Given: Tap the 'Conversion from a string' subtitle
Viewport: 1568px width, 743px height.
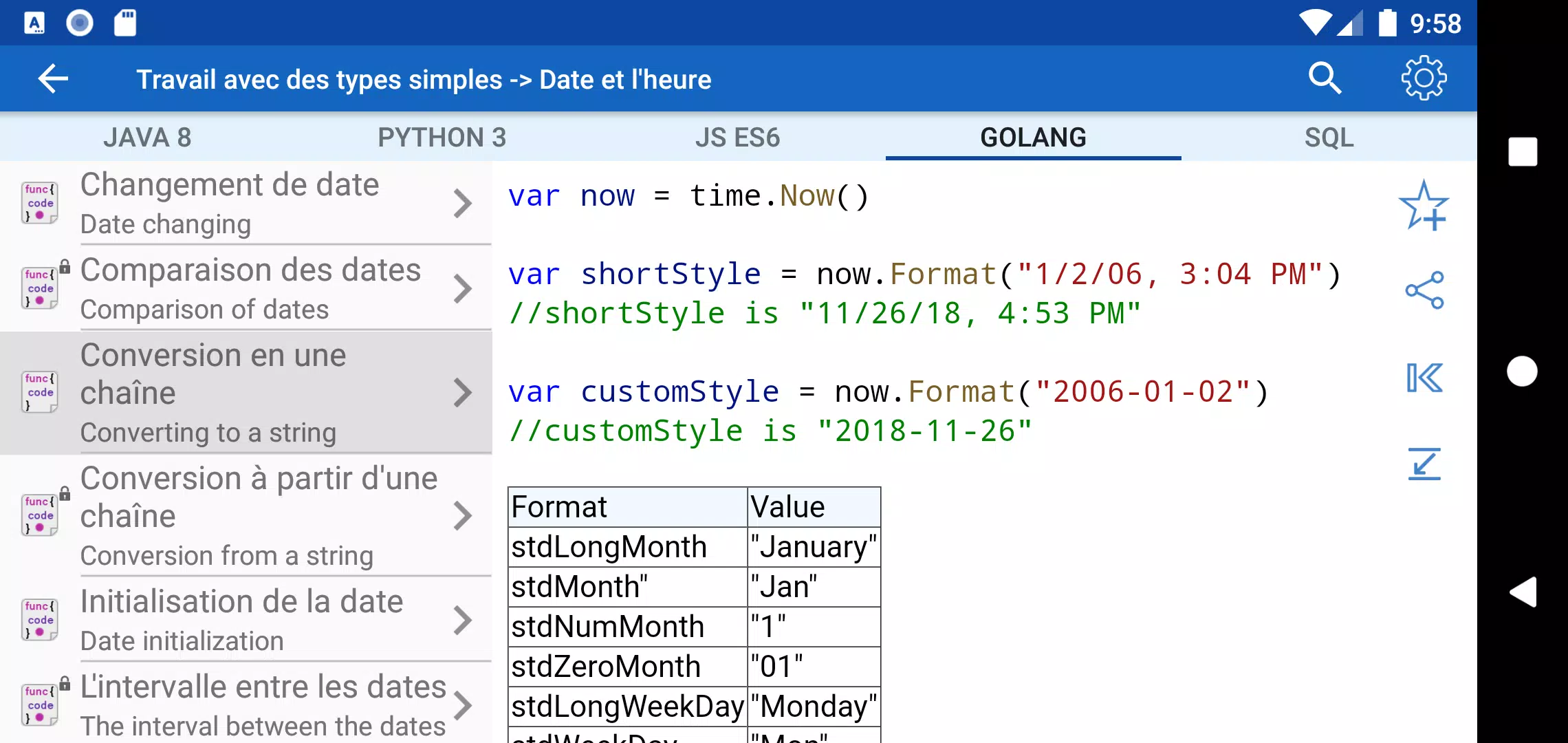Looking at the screenshot, I should coord(227,556).
